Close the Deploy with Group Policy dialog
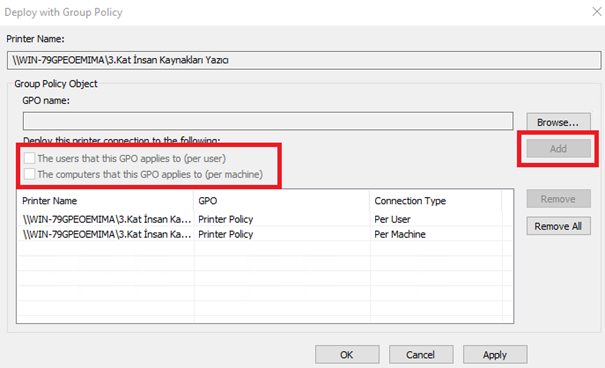 click(597, 12)
